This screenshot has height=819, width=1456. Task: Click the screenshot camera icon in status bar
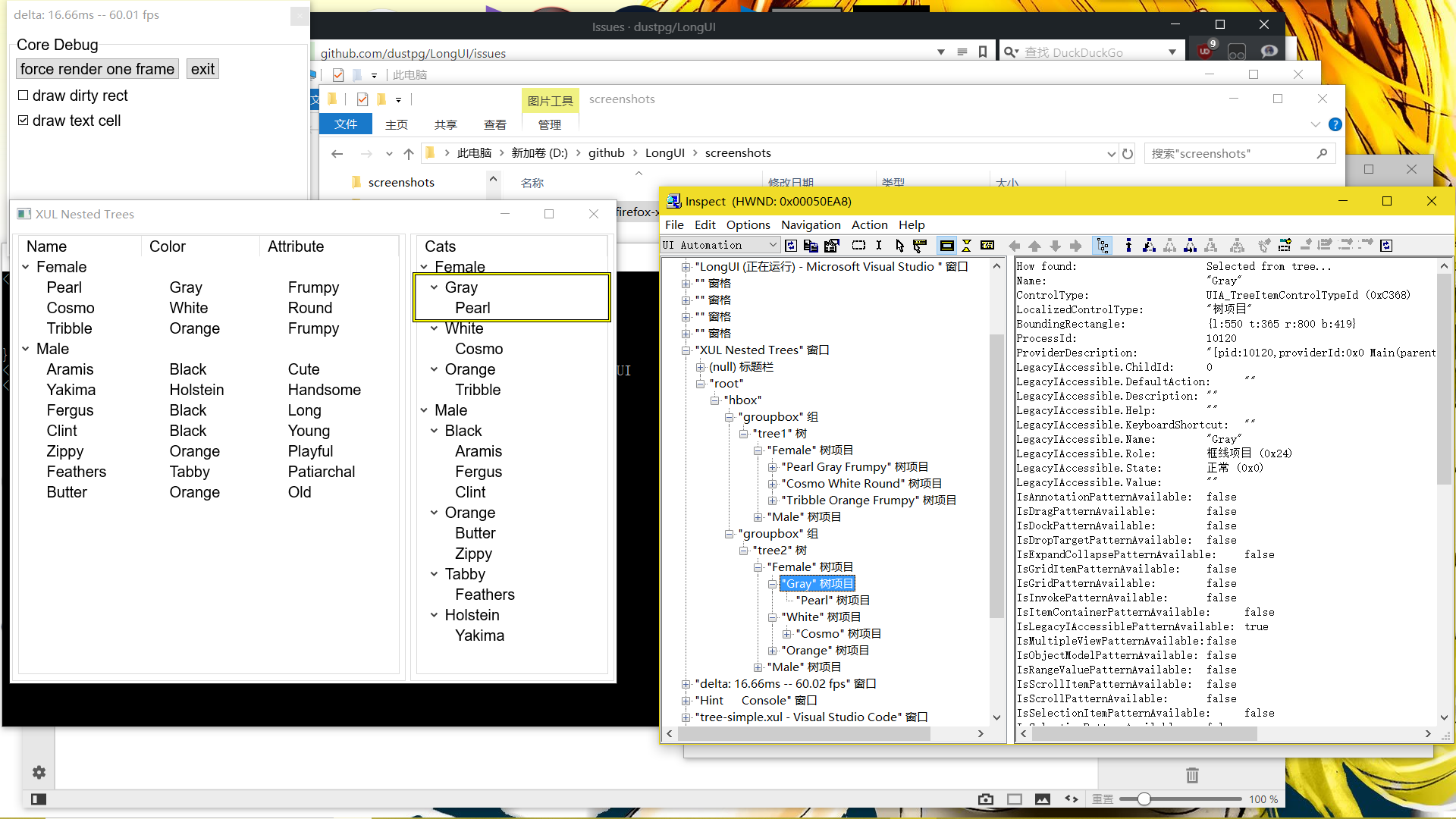pos(985,799)
